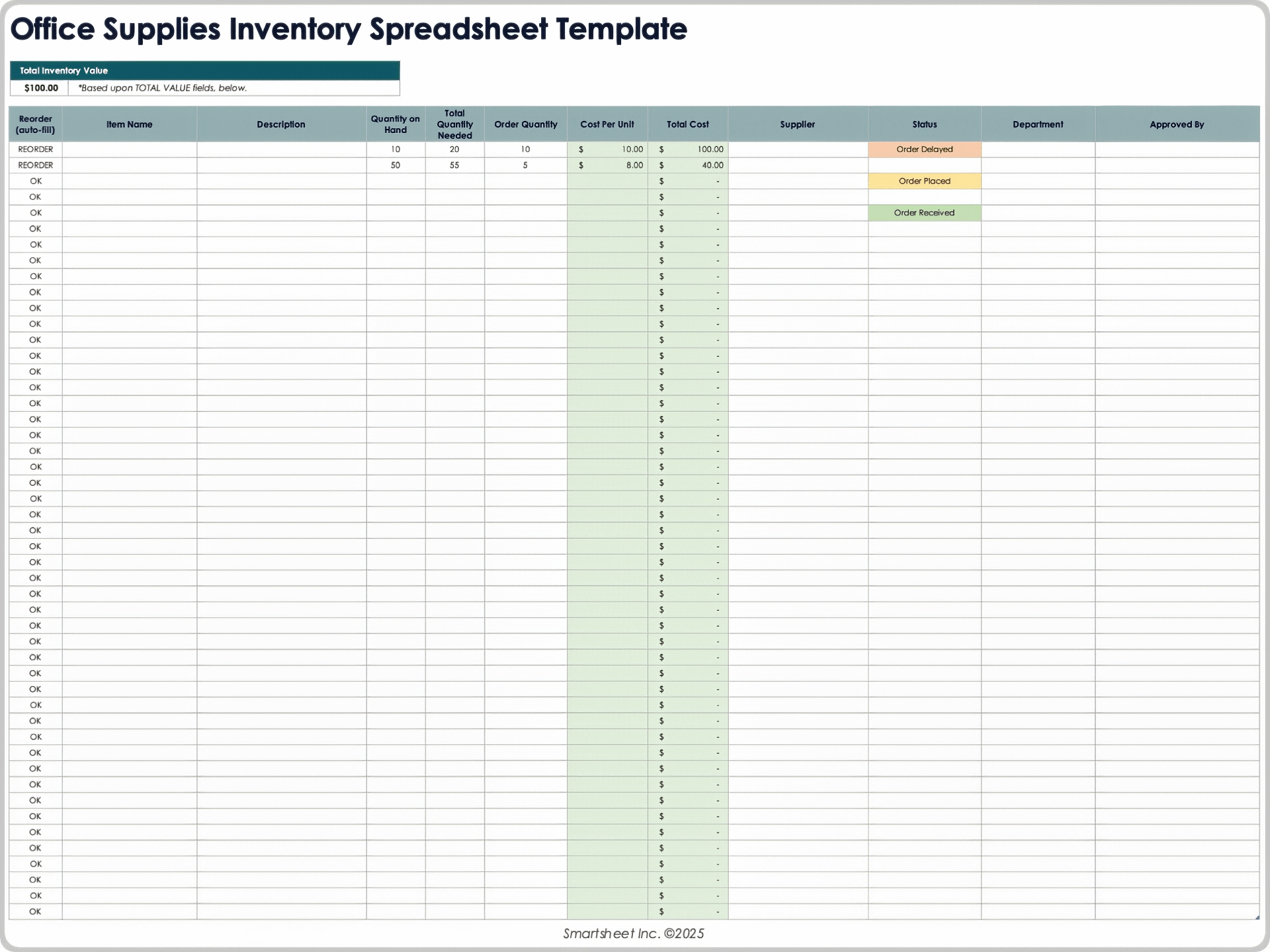Click the Smartsheet Inc. ©2025 footer text

coord(633,933)
